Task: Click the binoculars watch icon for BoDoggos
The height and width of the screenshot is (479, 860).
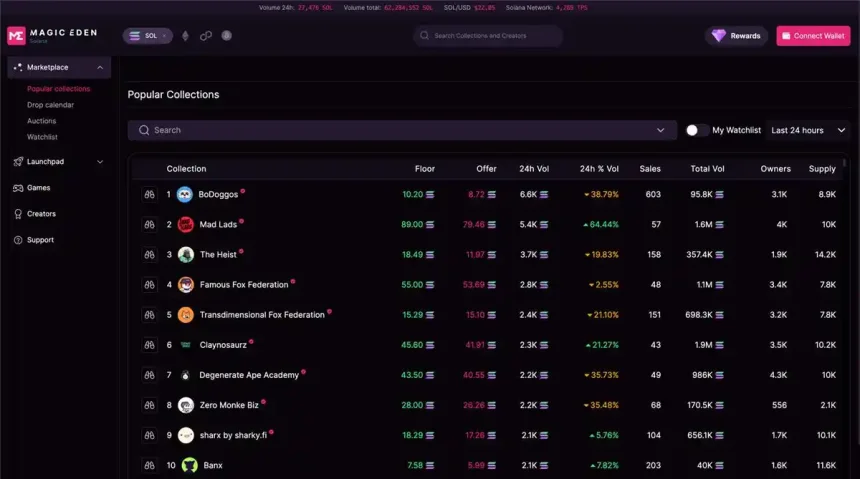Action: pyautogui.click(x=149, y=195)
